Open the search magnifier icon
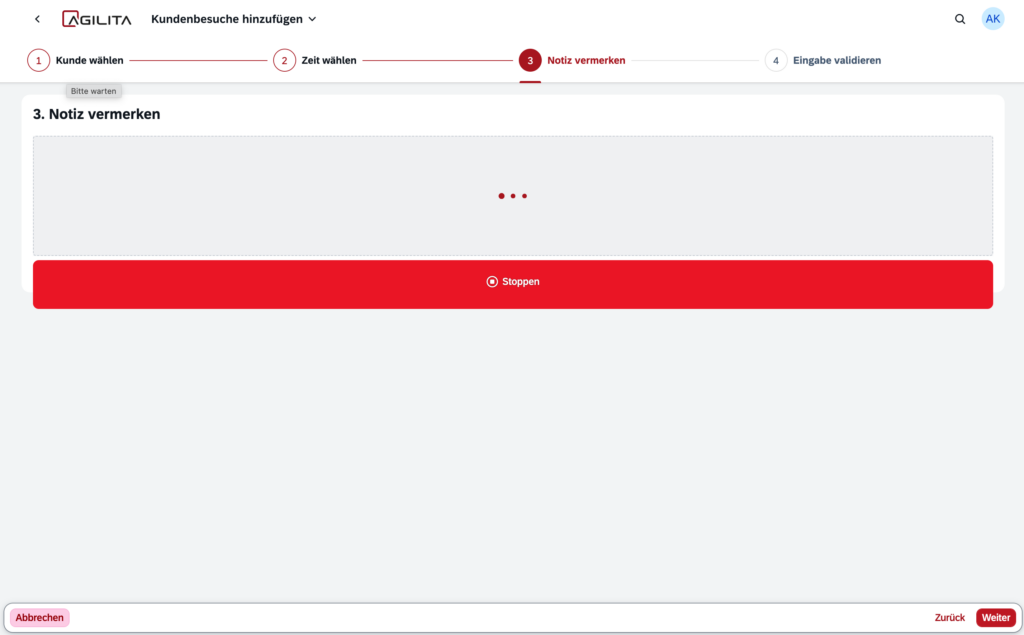1024x635 pixels. point(960,19)
